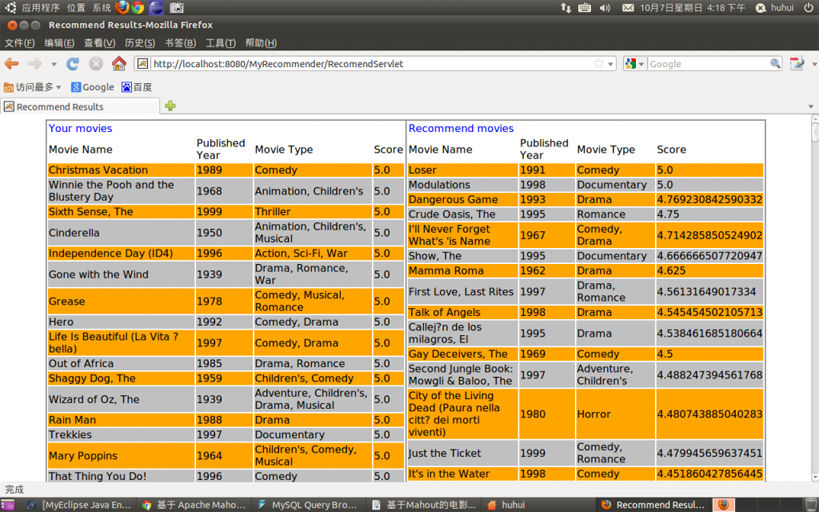Open the 历史(S) menu
Viewport: 819px width, 512px height.
tap(139, 43)
